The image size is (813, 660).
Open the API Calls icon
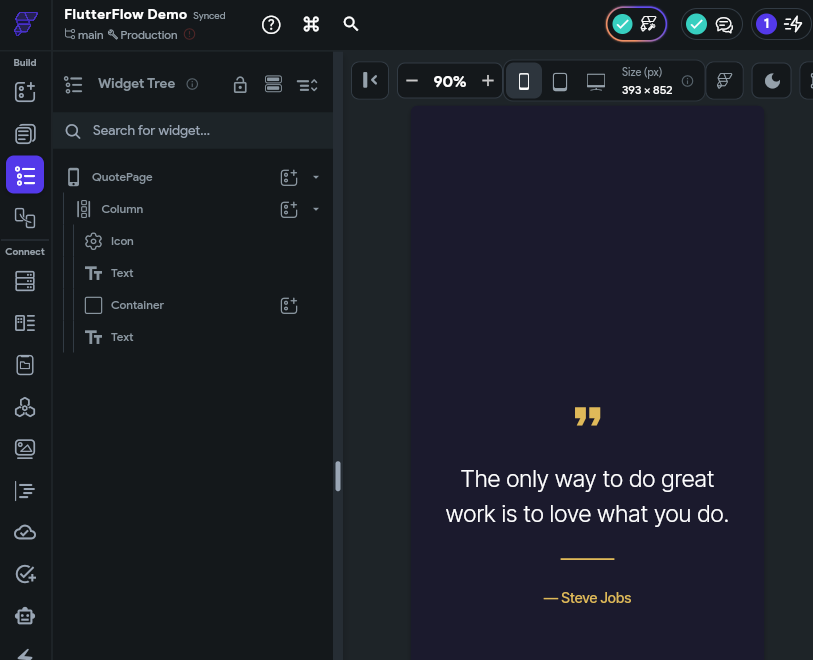coord(25,407)
